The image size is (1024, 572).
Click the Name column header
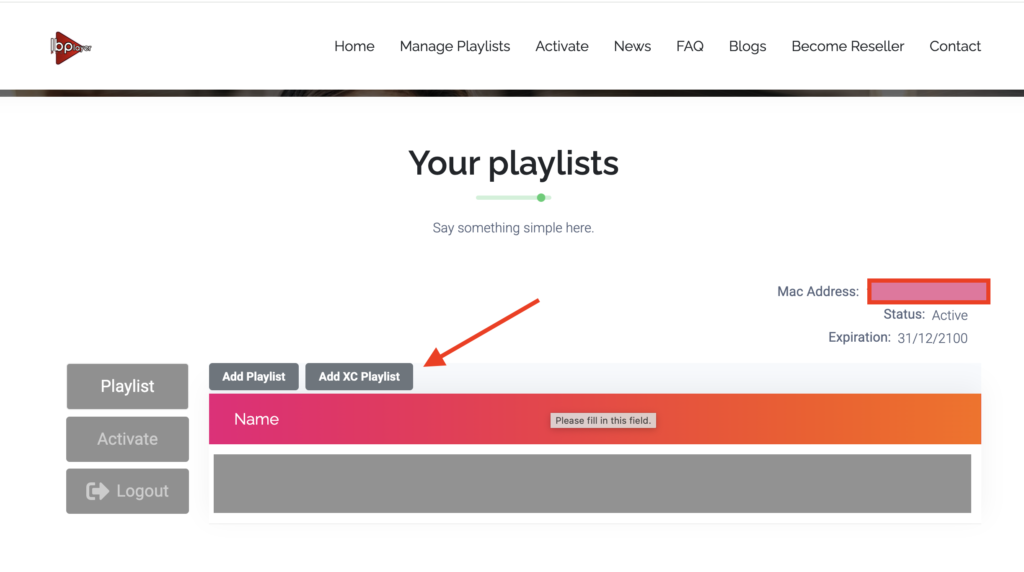coord(256,419)
